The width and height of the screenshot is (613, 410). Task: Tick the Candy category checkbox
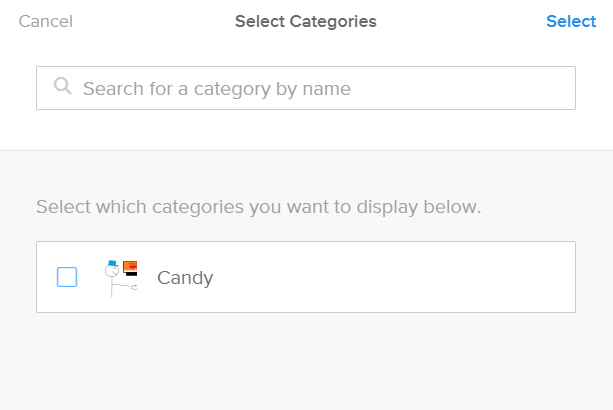(x=67, y=277)
